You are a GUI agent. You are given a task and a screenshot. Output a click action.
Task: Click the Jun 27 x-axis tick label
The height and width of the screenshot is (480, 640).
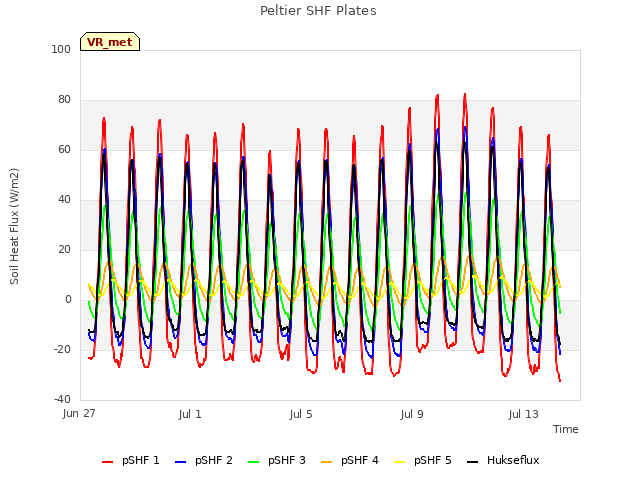[79, 414]
